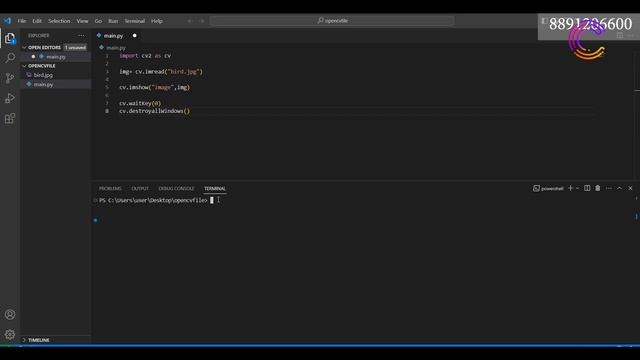Open the Manage gear icon
The height and width of the screenshot is (360, 640).
click(10, 334)
